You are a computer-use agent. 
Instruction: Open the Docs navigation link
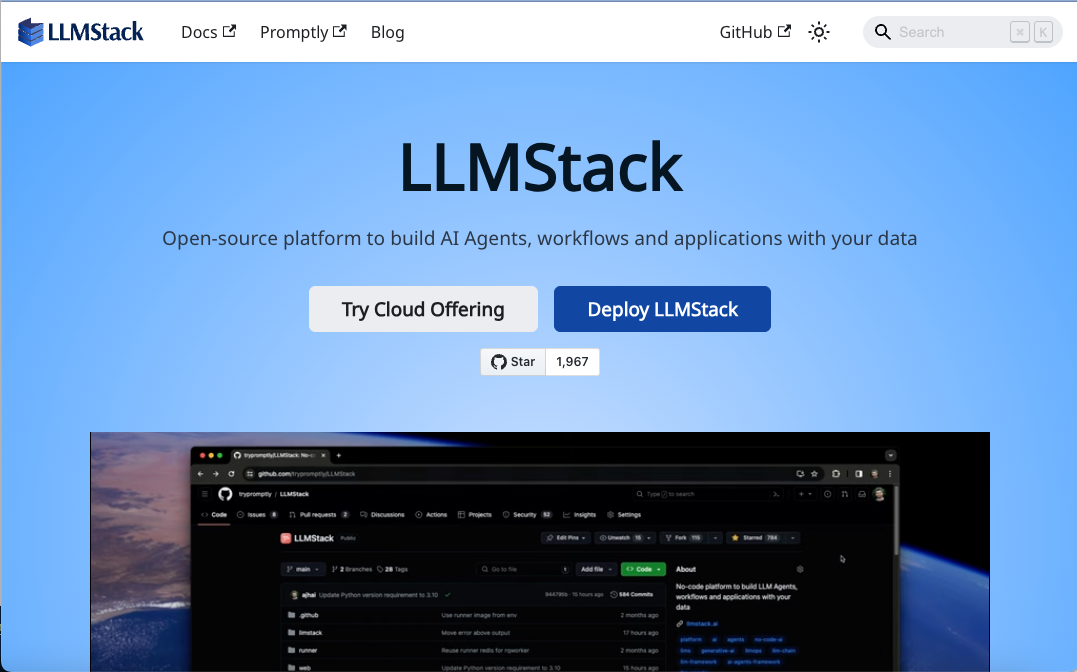(x=208, y=32)
